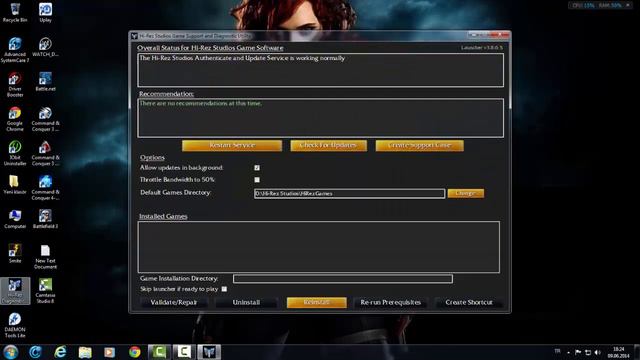Click Change next to games directory
640x360 pixels.
pos(466,193)
